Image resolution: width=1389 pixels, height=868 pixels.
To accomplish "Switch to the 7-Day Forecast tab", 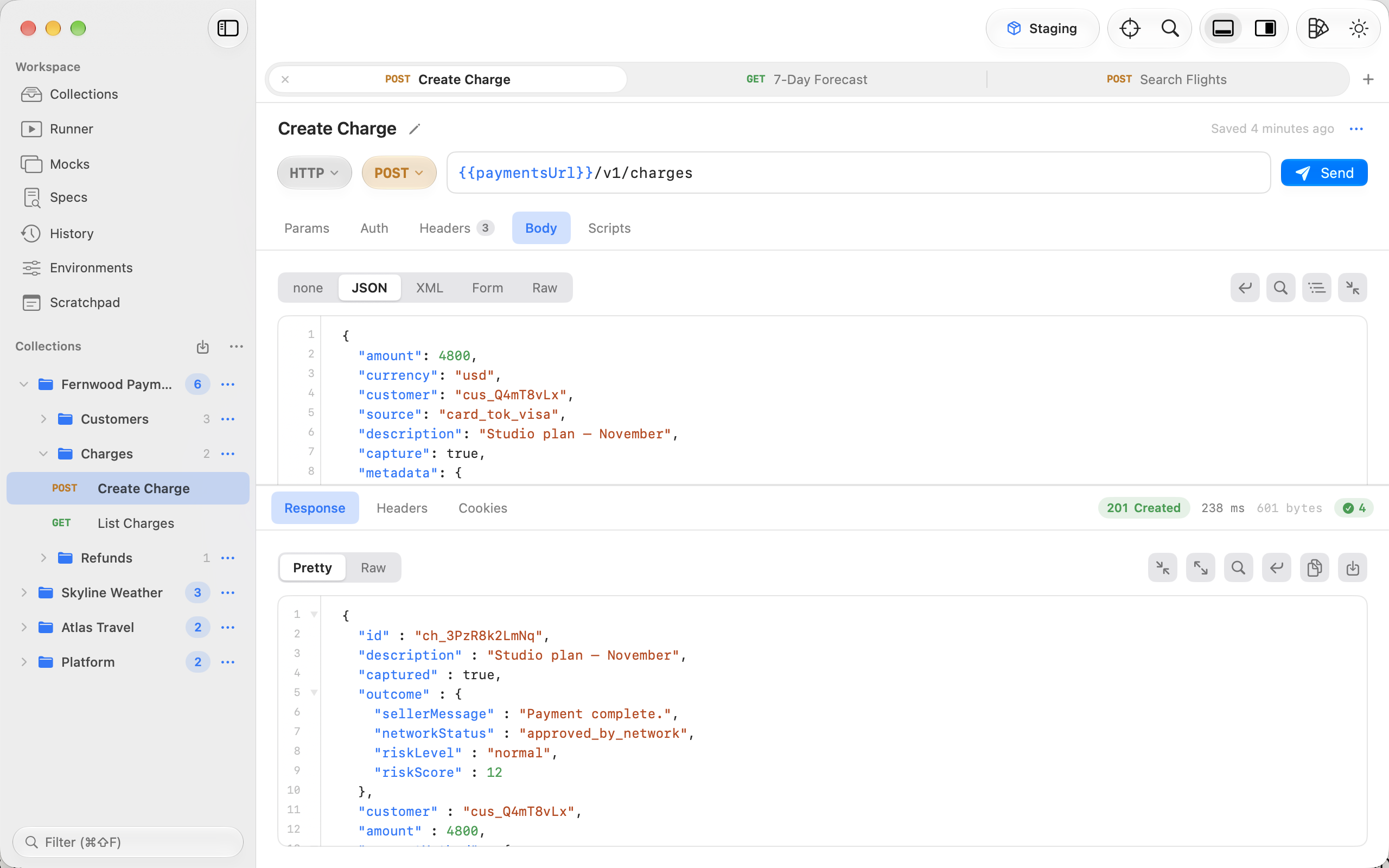I will pos(806,79).
